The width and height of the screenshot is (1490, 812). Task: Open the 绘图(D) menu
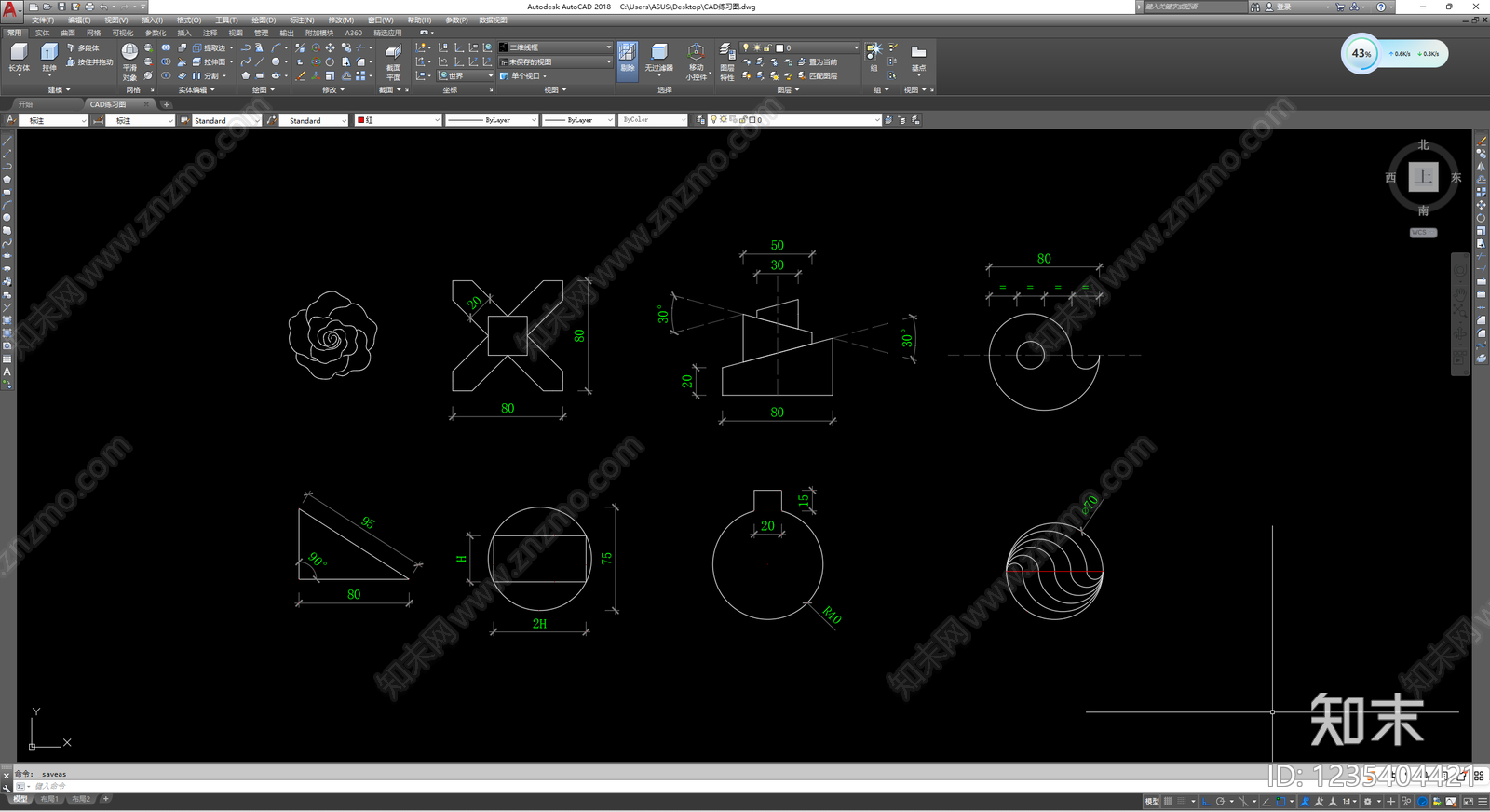(264, 20)
